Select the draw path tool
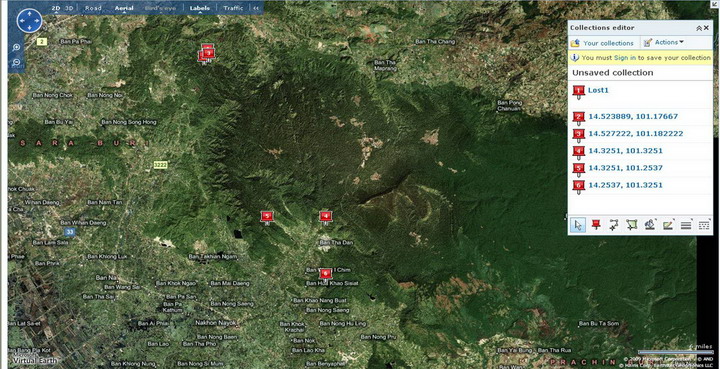This screenshot has width=720, height=369. pos(613,225)
